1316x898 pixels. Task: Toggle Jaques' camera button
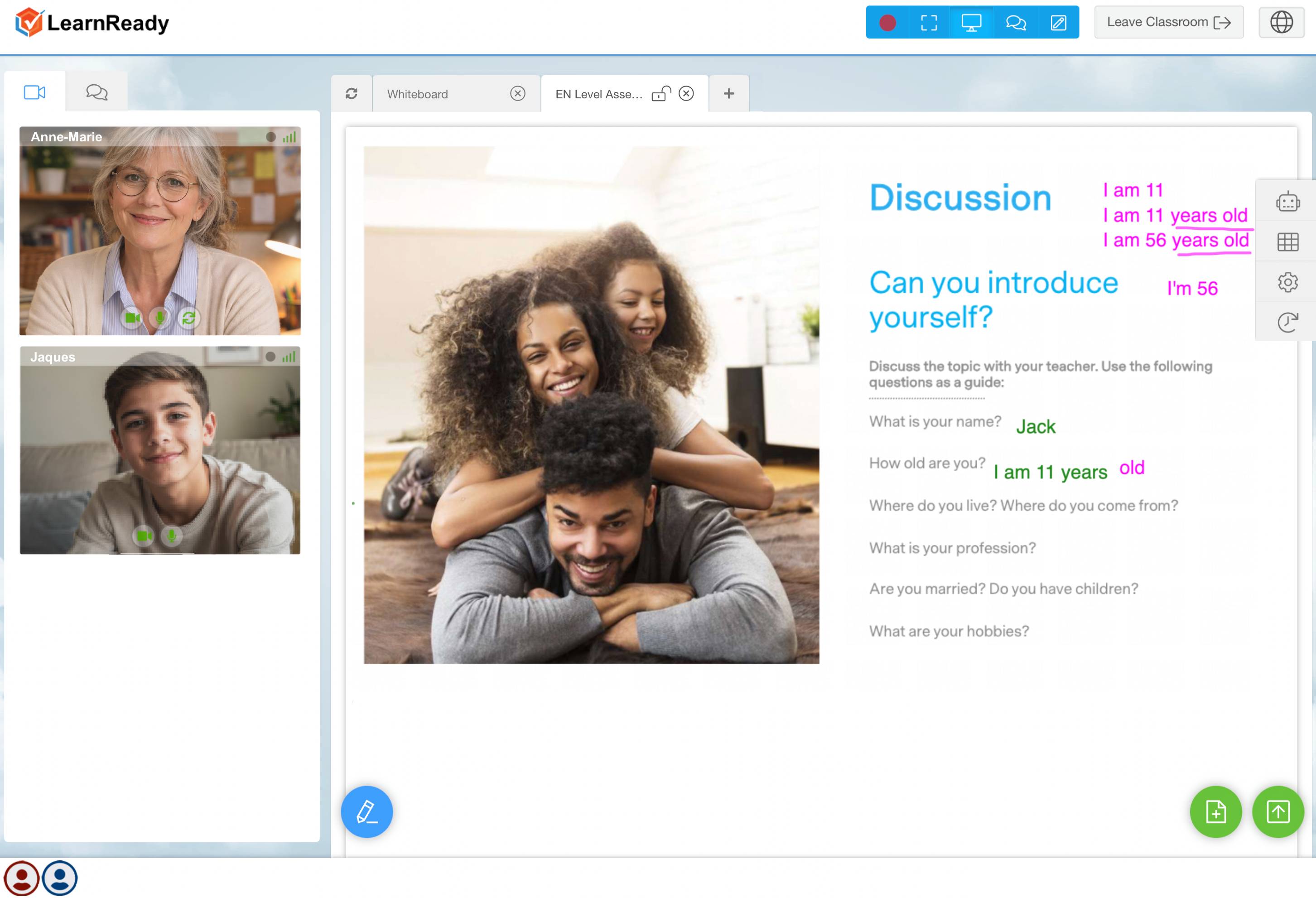144,536
